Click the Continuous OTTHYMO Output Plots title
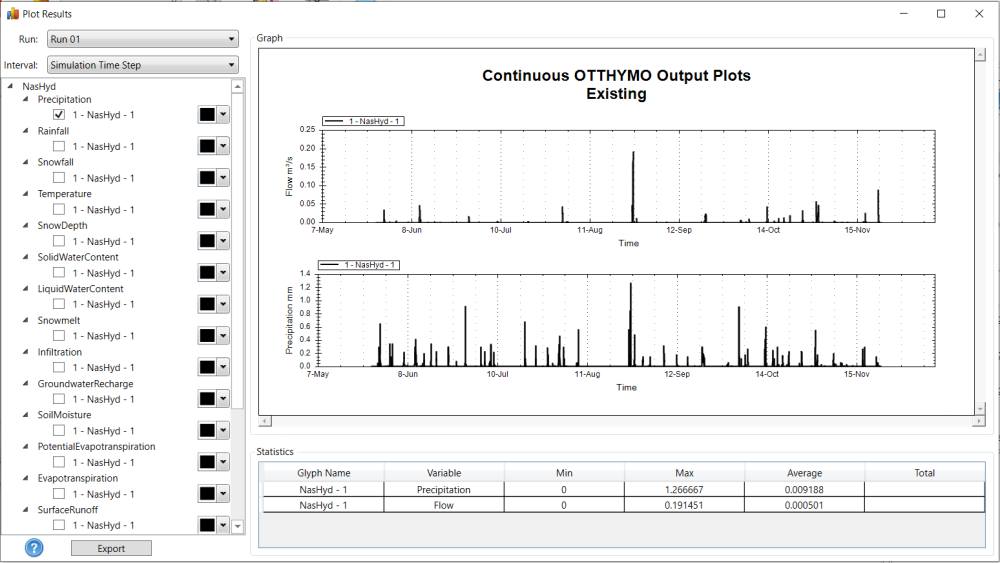1000x563 pixels. tap(616, 75)
